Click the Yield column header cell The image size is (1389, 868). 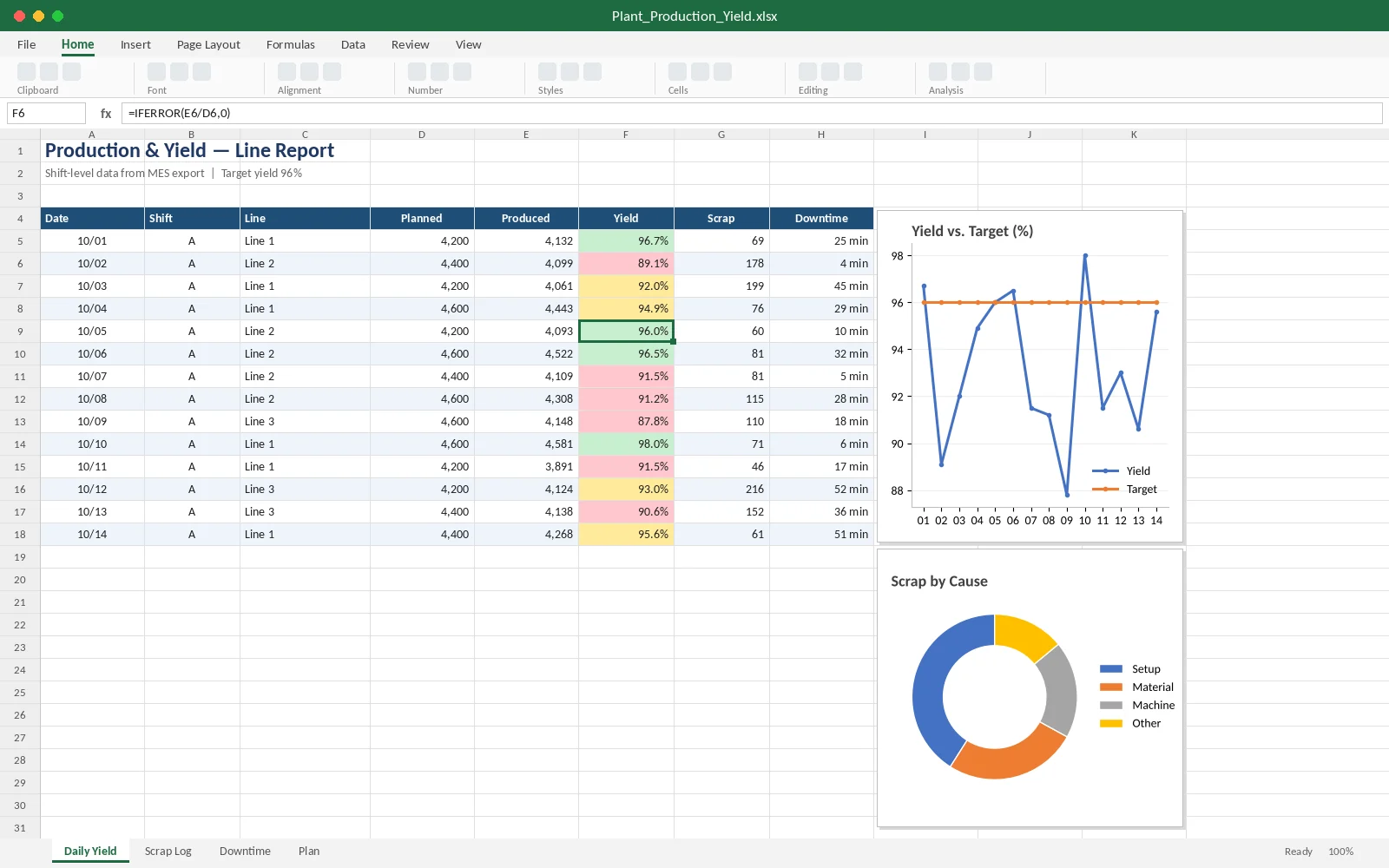tap(626, 219)
